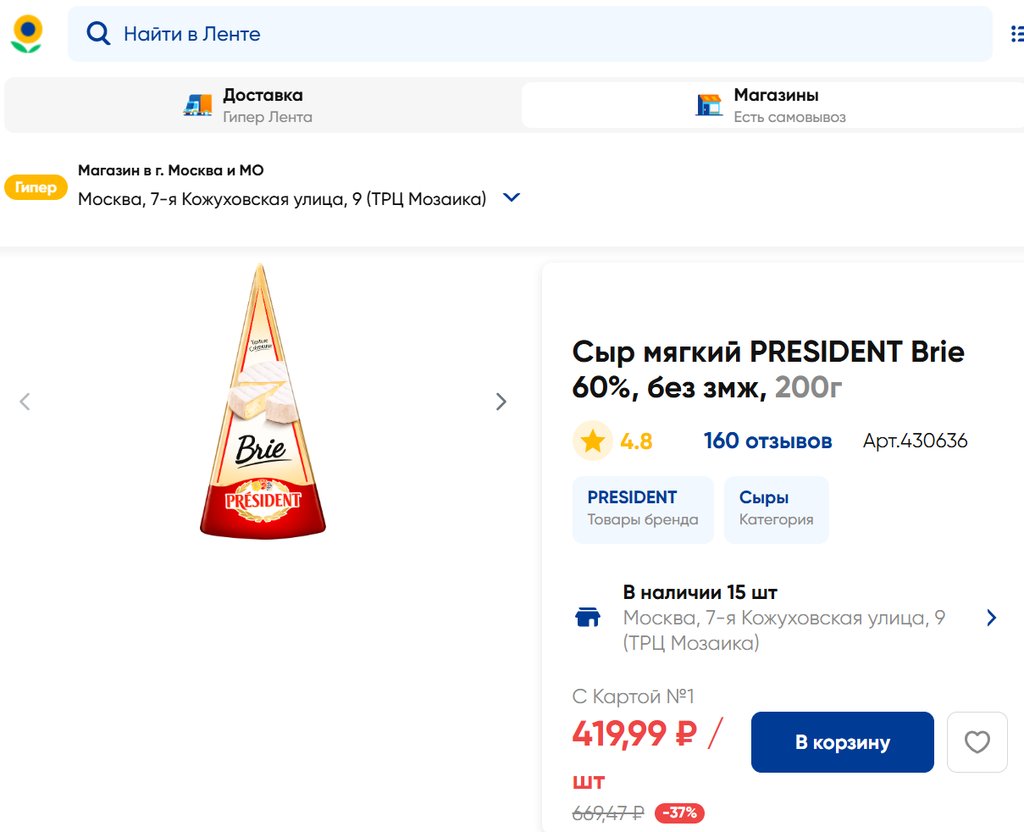This screenshot has width=1024, height=832.
Task: Click the delivery truck icon
Action: click(198, 105)
